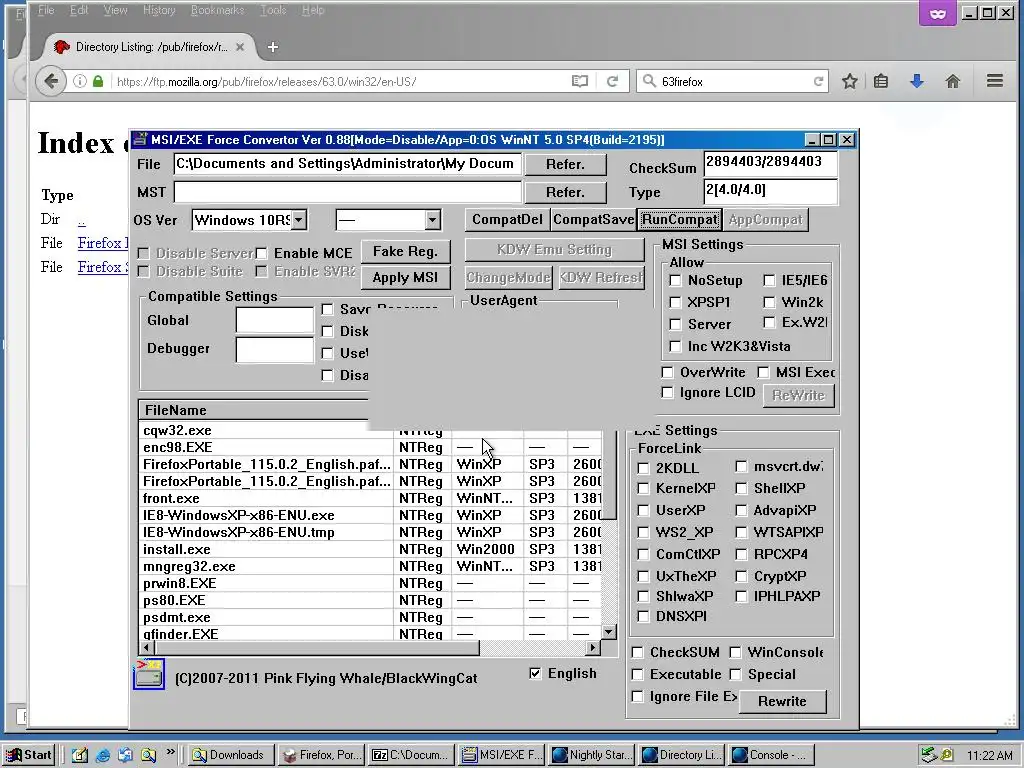
Task: Click the CompatSave button
Action: pyautogui.click(x=593, y=219)
